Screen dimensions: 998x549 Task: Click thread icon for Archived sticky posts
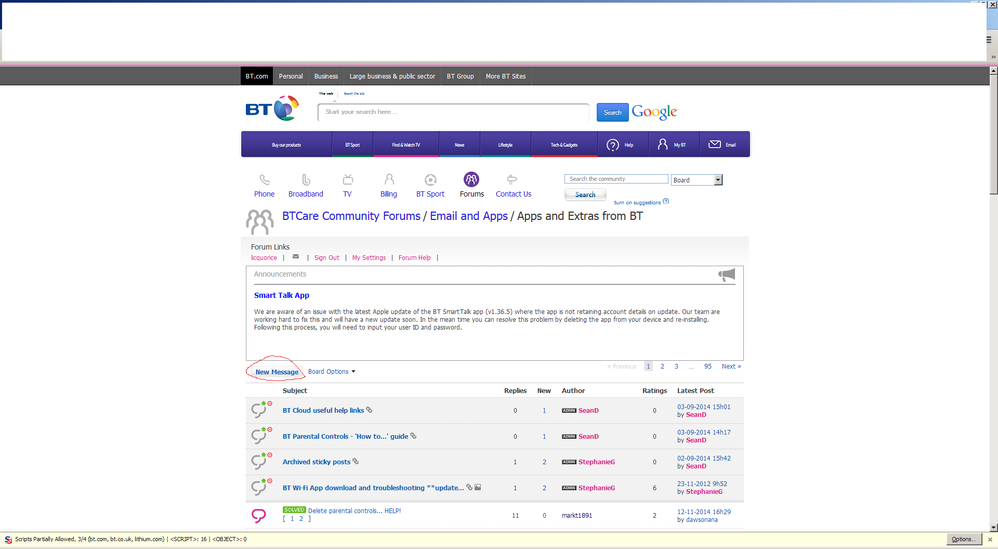pyautogui.click(x=260, y=461)
